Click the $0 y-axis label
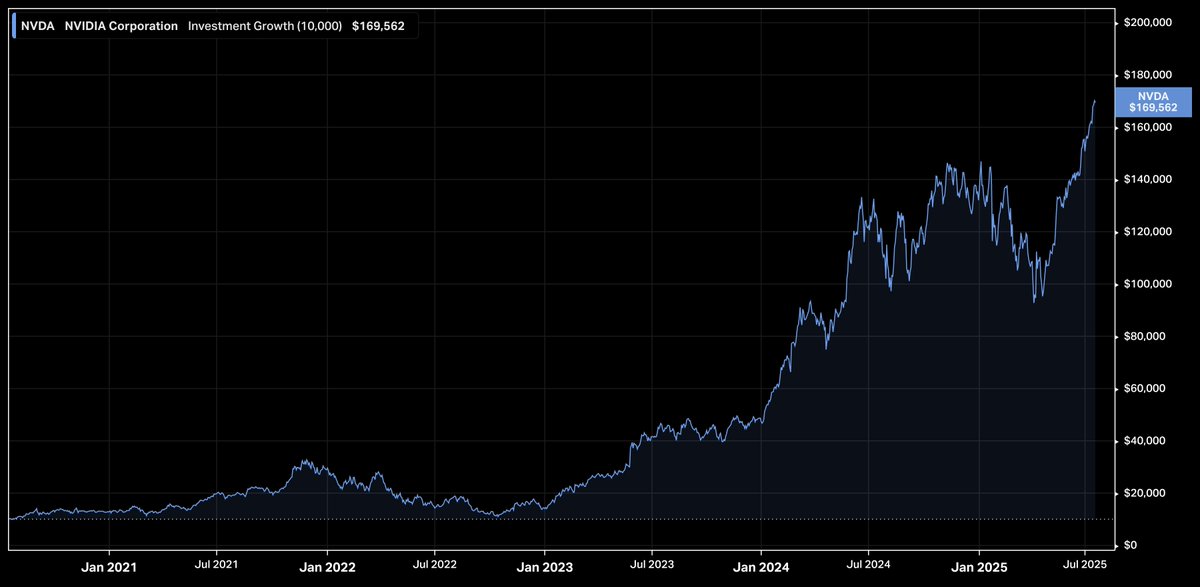This screenshot has height=587, width=1200. [1131, 546]
